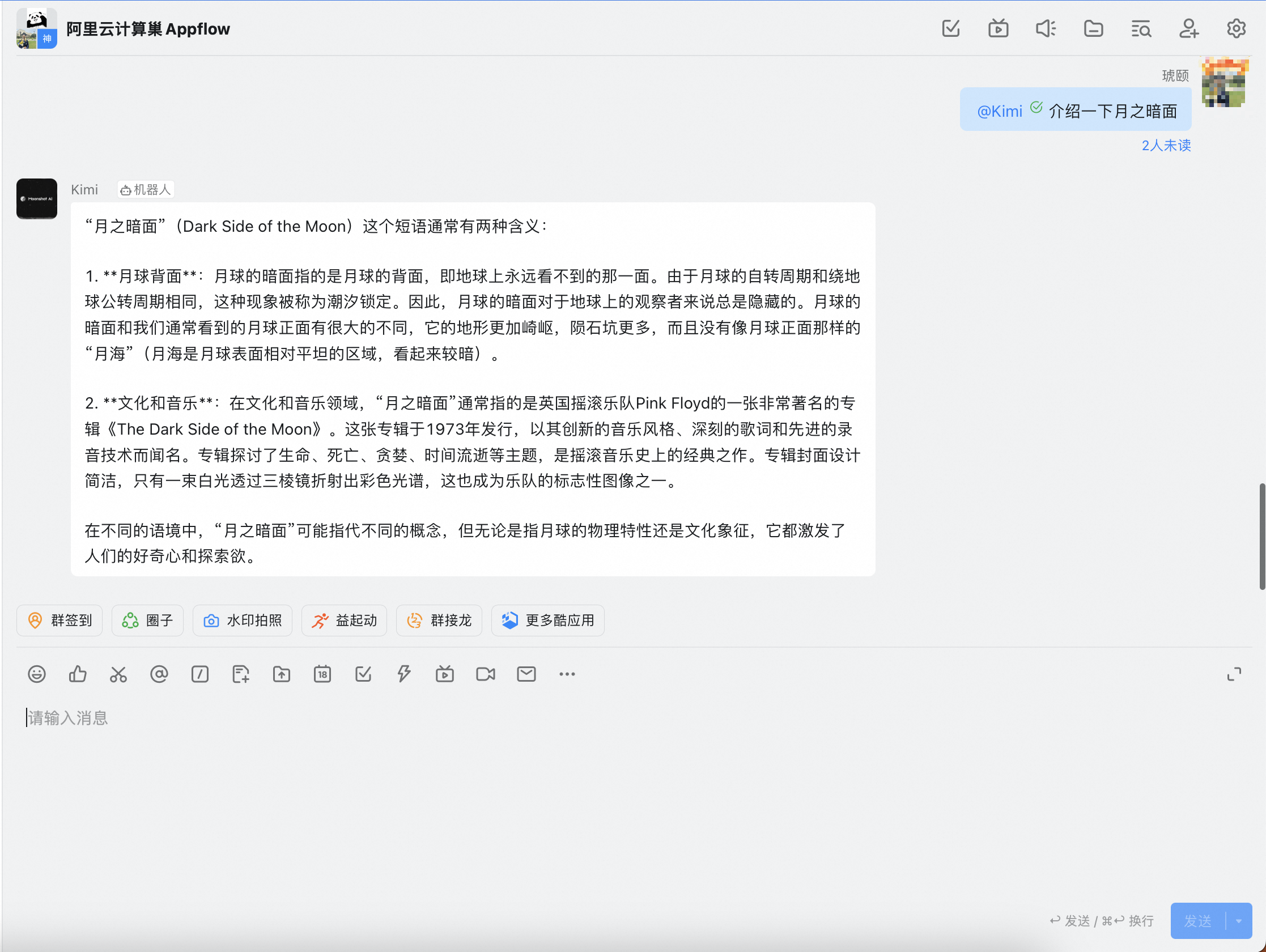The image size is (1266, 952).
Task: Expand send options dropdown arrow
Action: point(1239,920)
